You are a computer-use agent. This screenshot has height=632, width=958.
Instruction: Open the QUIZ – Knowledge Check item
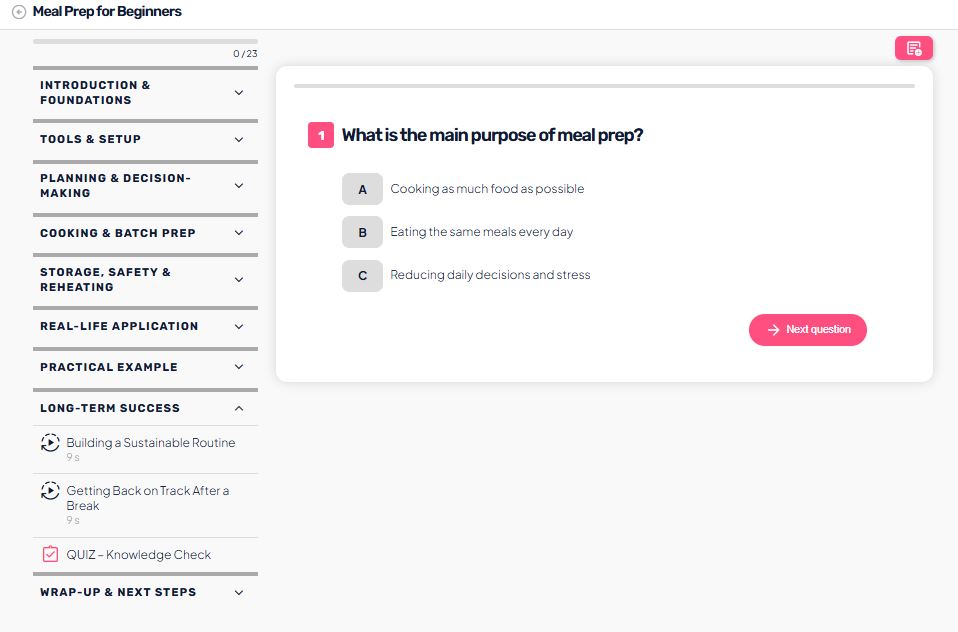[139, 555]
